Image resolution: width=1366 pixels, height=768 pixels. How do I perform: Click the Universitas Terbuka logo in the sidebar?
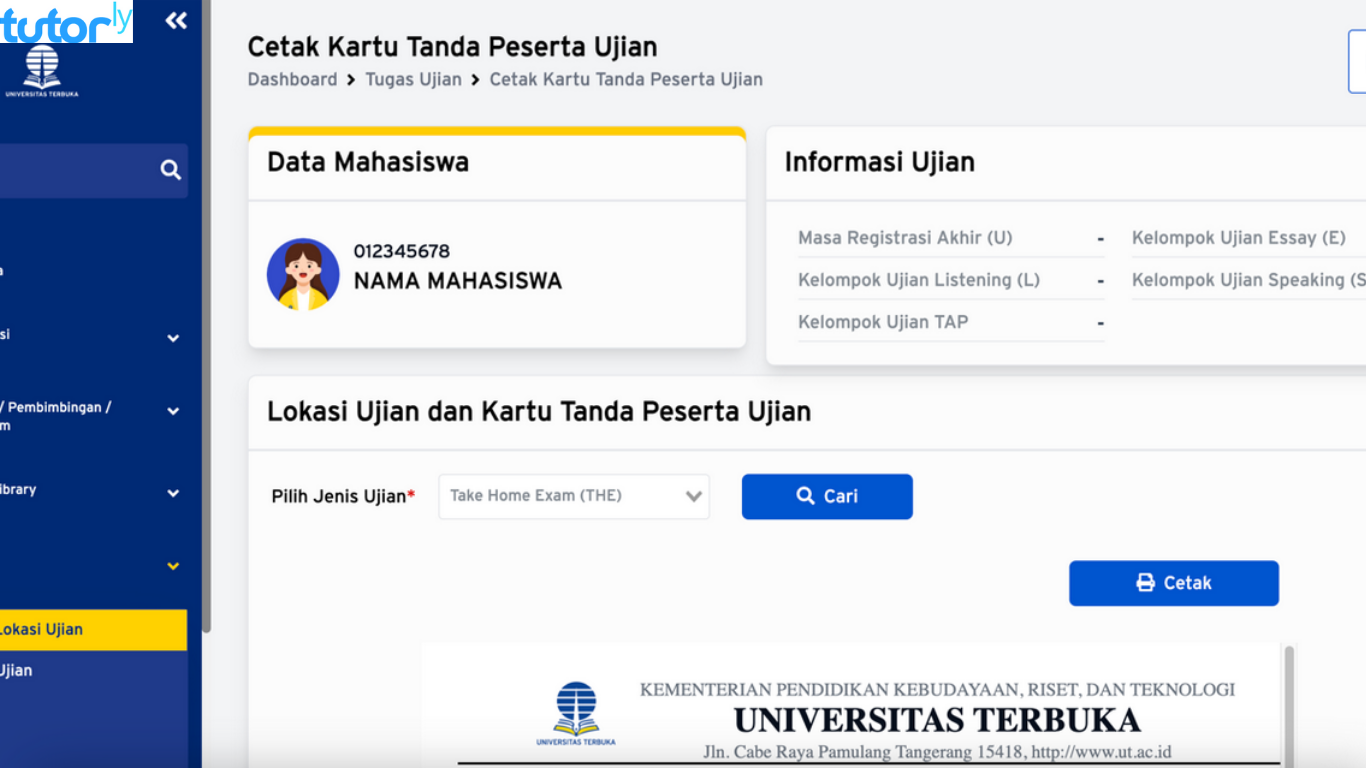click(42, 66)
